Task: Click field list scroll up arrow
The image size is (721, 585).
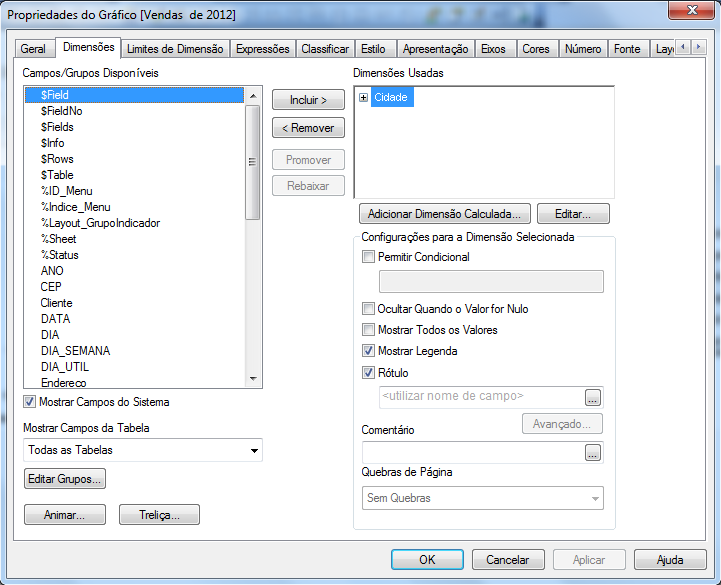Action: (x=253, y=96)
